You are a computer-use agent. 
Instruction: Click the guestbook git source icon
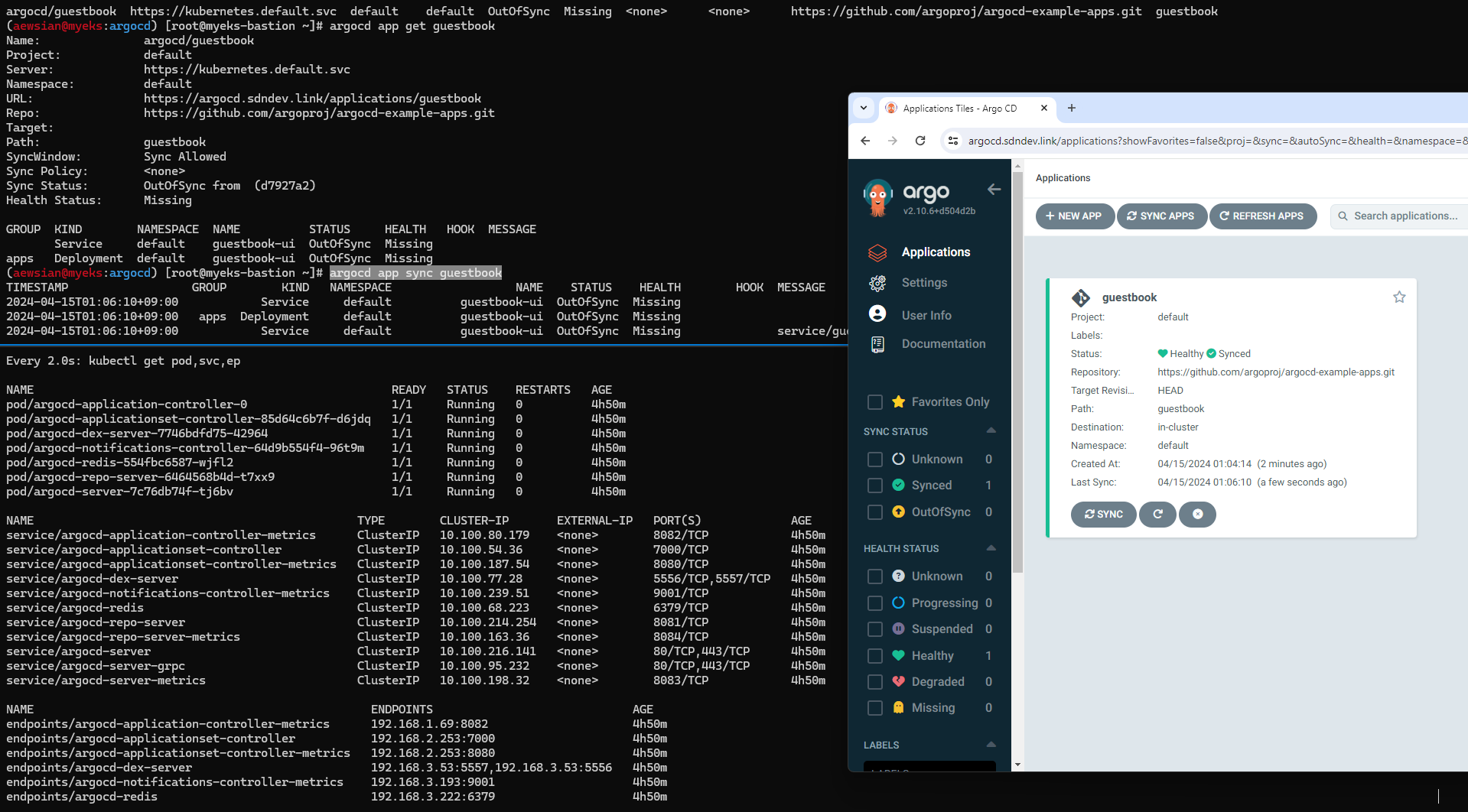[1081, 297]
